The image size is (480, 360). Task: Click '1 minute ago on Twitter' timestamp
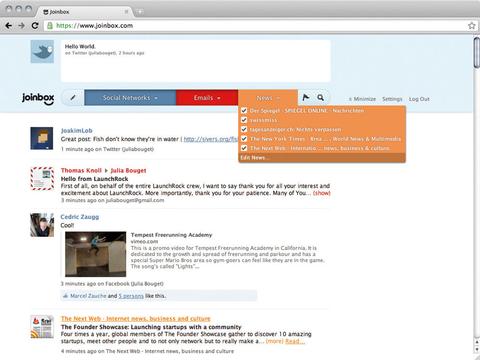pos(107,149)
